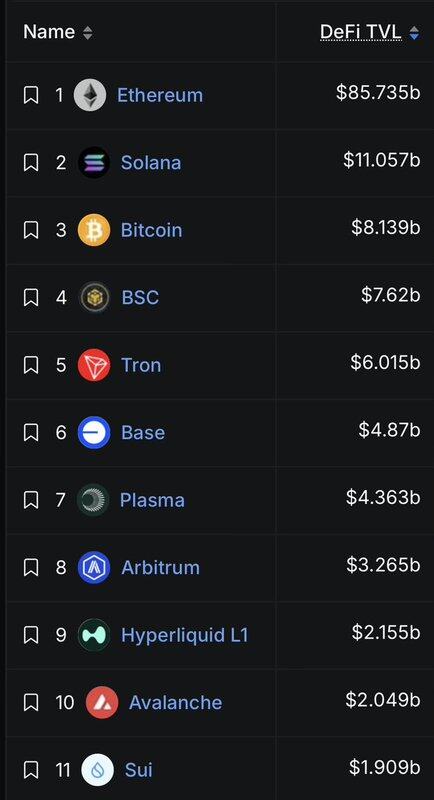434x800 pixels.
Task: Sort table by Name arrows
Action: [x=88, y=34]
